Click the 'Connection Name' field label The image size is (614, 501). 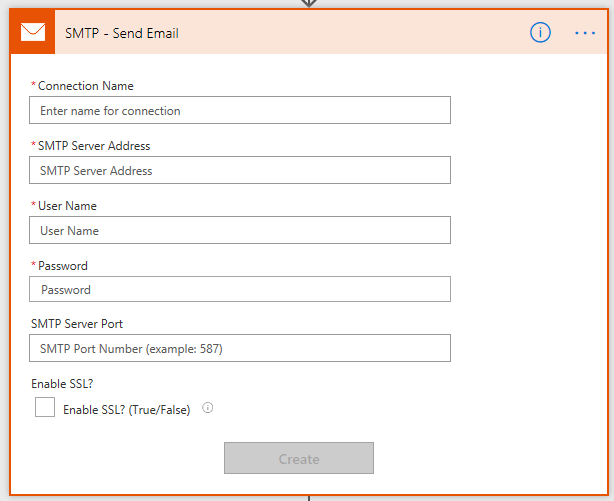[x=85, y=86]
